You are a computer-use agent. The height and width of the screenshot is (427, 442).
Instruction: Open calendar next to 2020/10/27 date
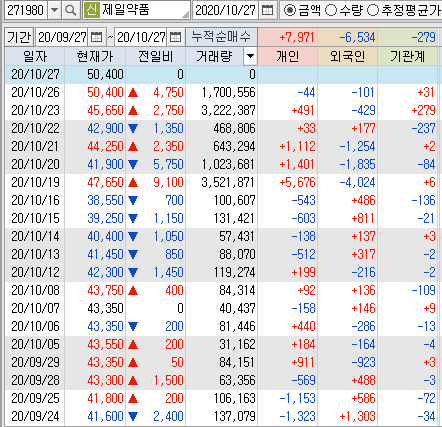pyautogui.click(x=267, y=10)
